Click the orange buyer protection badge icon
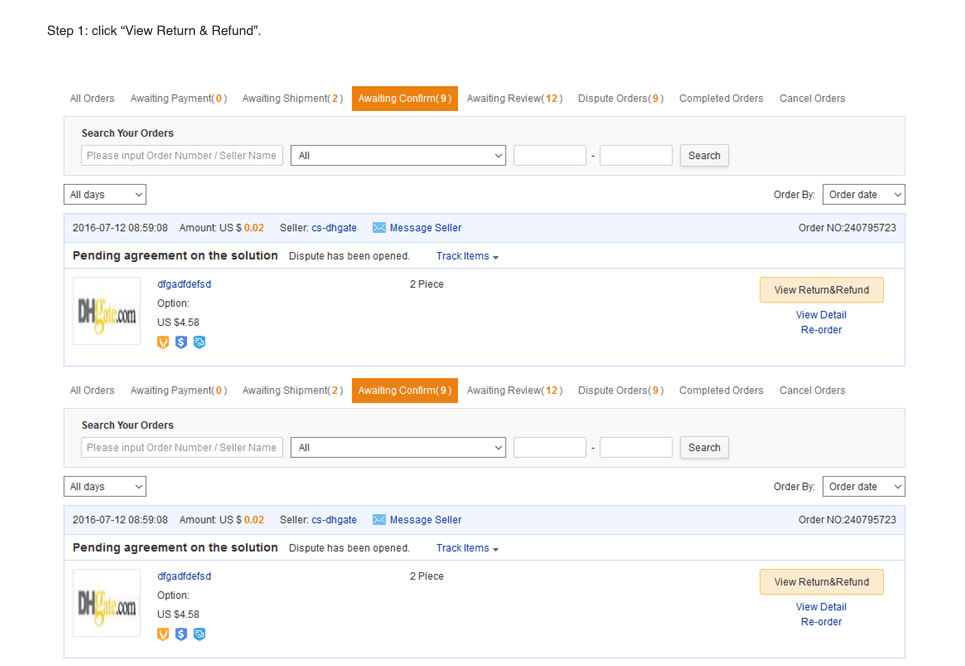Screen dimensions: 965x666 [x=162, y=341]
